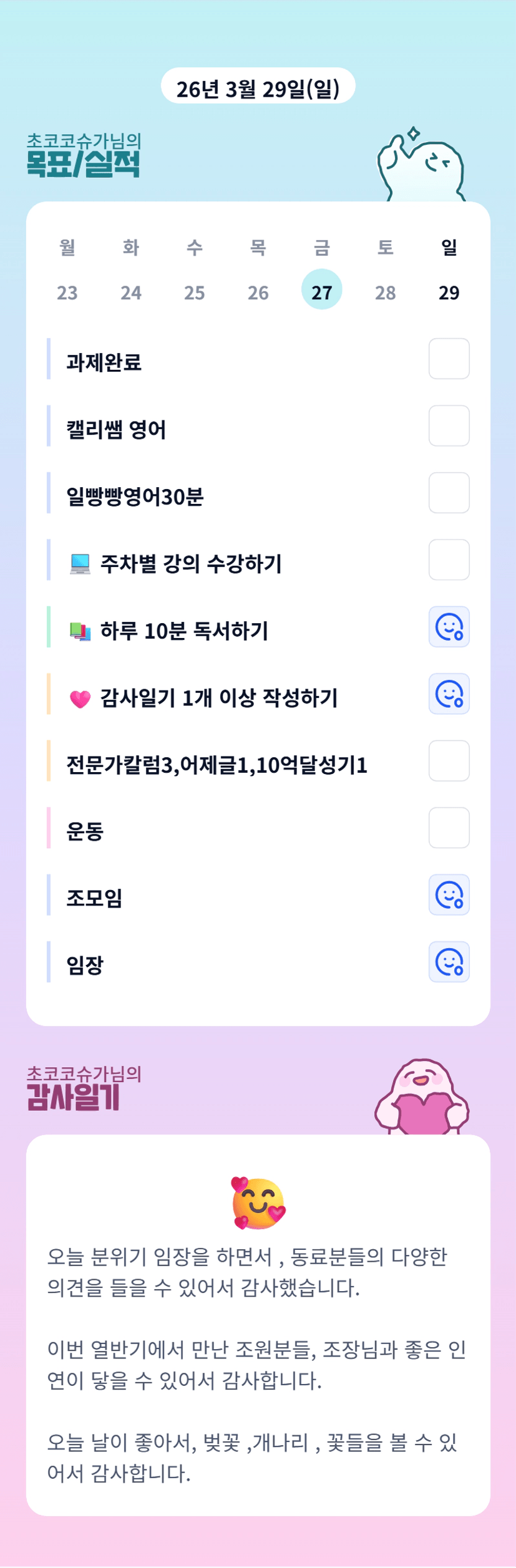516x1568 pixels.
Task: Click the books emoji beside 하루 10분 독서하기
Action: click(x=80, y=631)
